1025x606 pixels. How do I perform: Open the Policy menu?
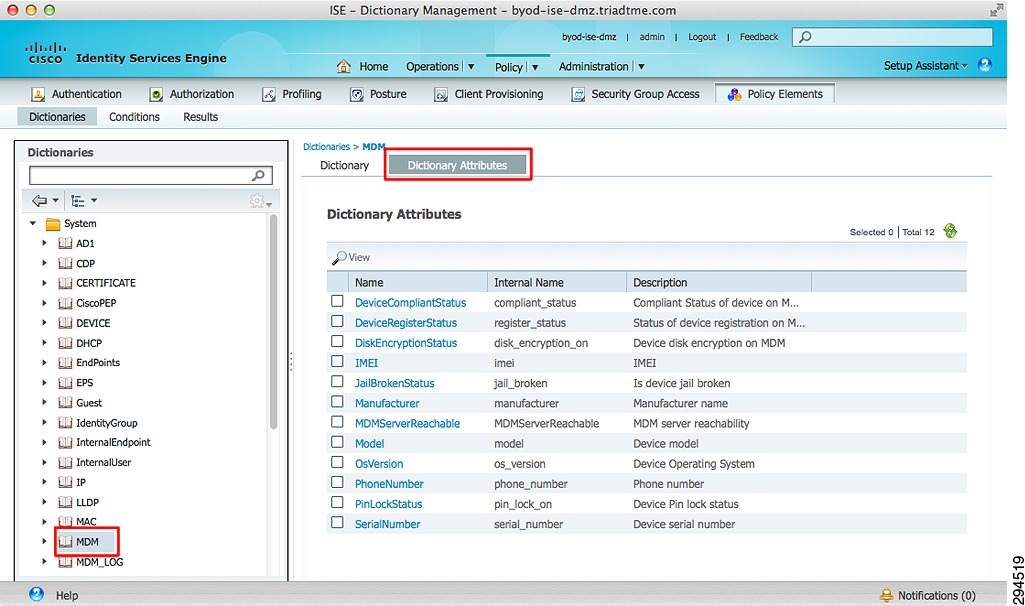509,67
